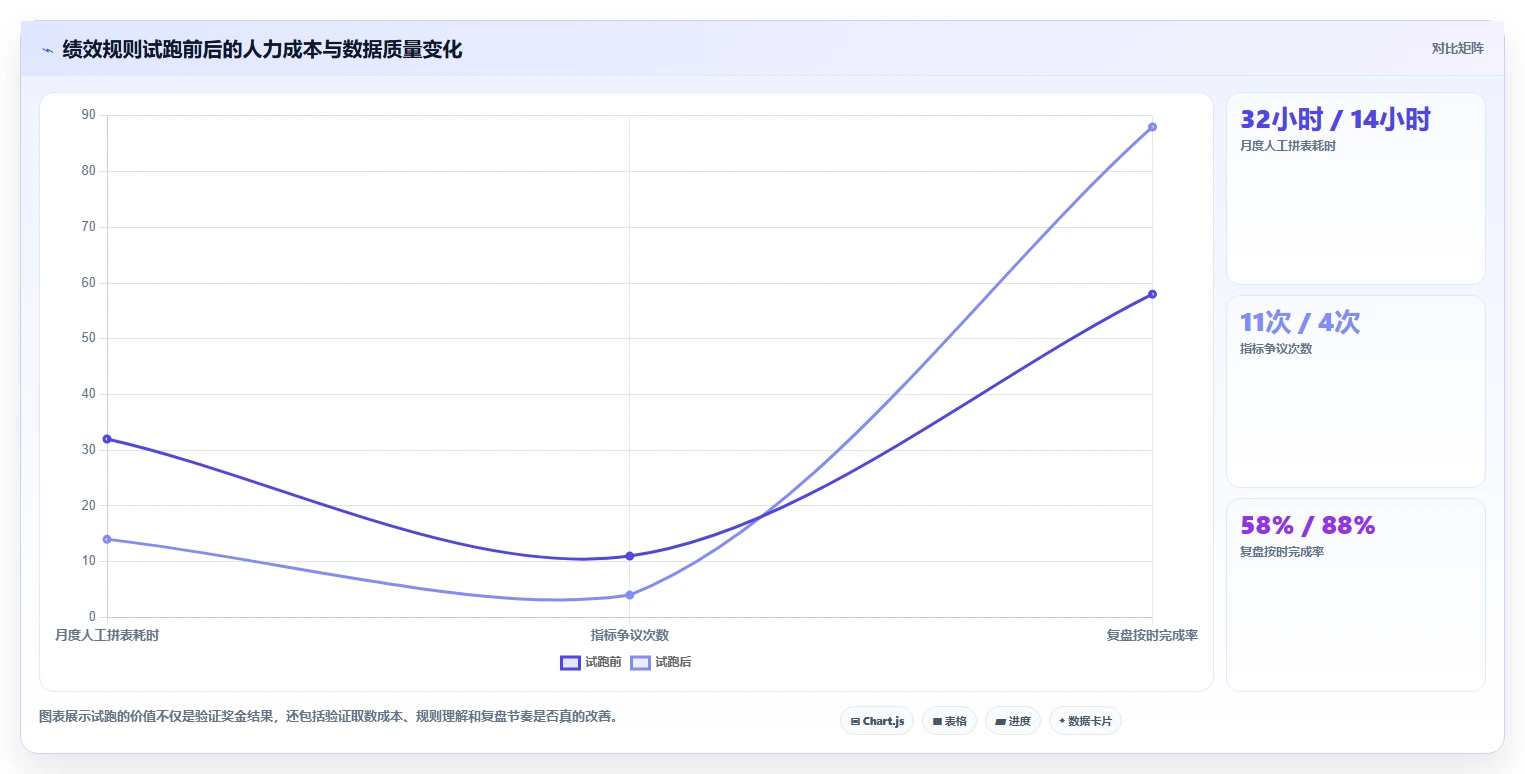Click 试跑后 data point at 88

(1152, 127)
